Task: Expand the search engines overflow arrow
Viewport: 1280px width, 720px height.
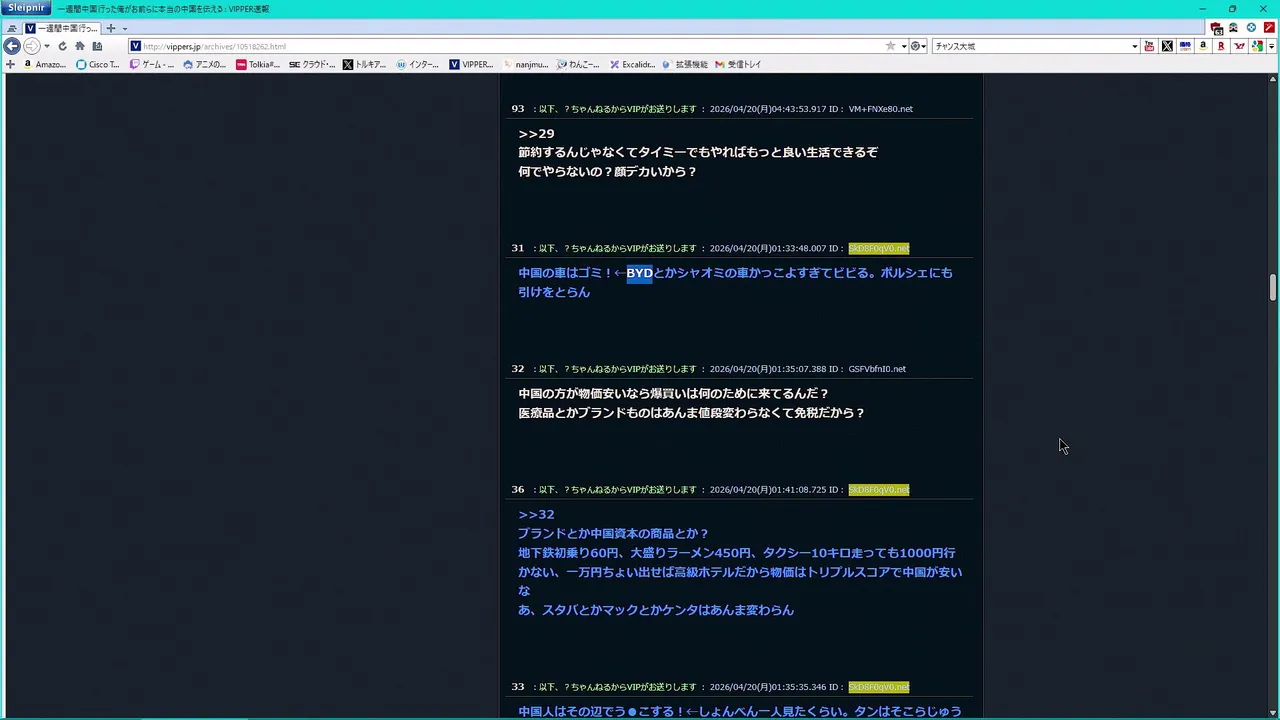Action: click(x=1271, y=46)
